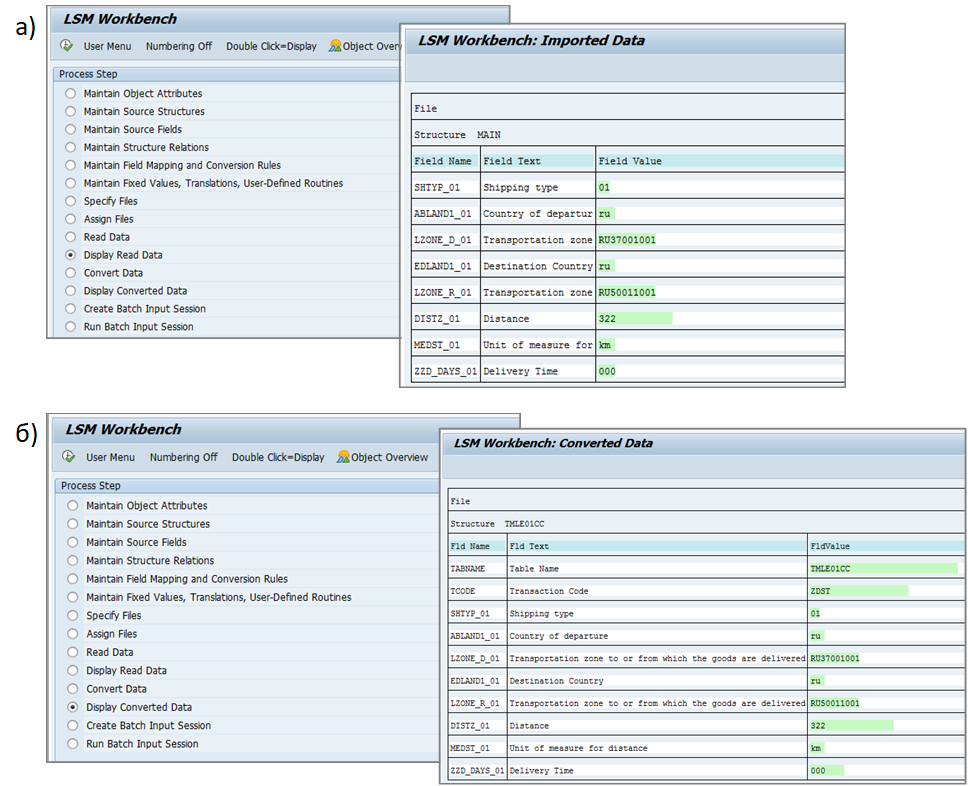
Task: Select Convert Data radio in top window
Action: coord(70,272)
